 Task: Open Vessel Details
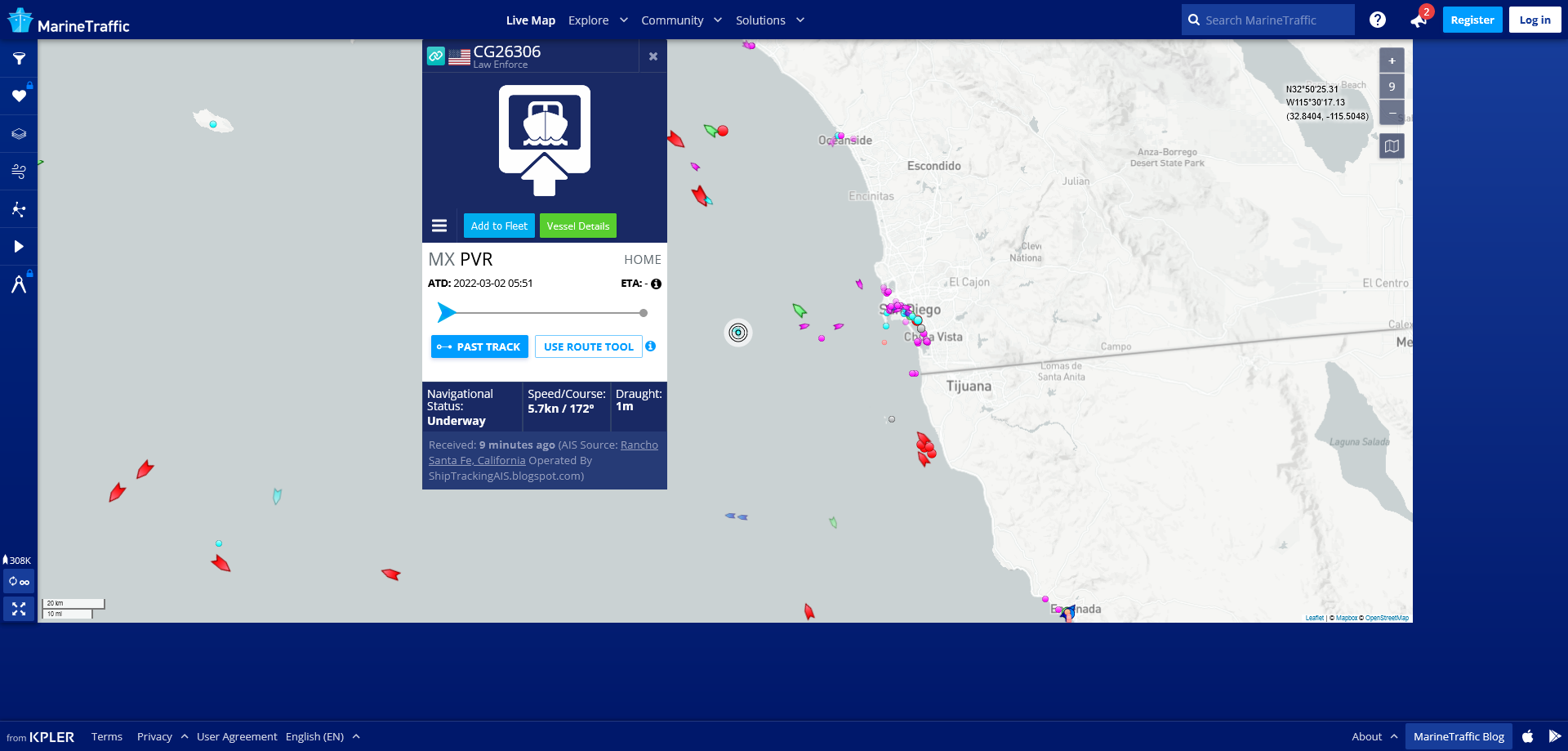[x=578, y=226]
